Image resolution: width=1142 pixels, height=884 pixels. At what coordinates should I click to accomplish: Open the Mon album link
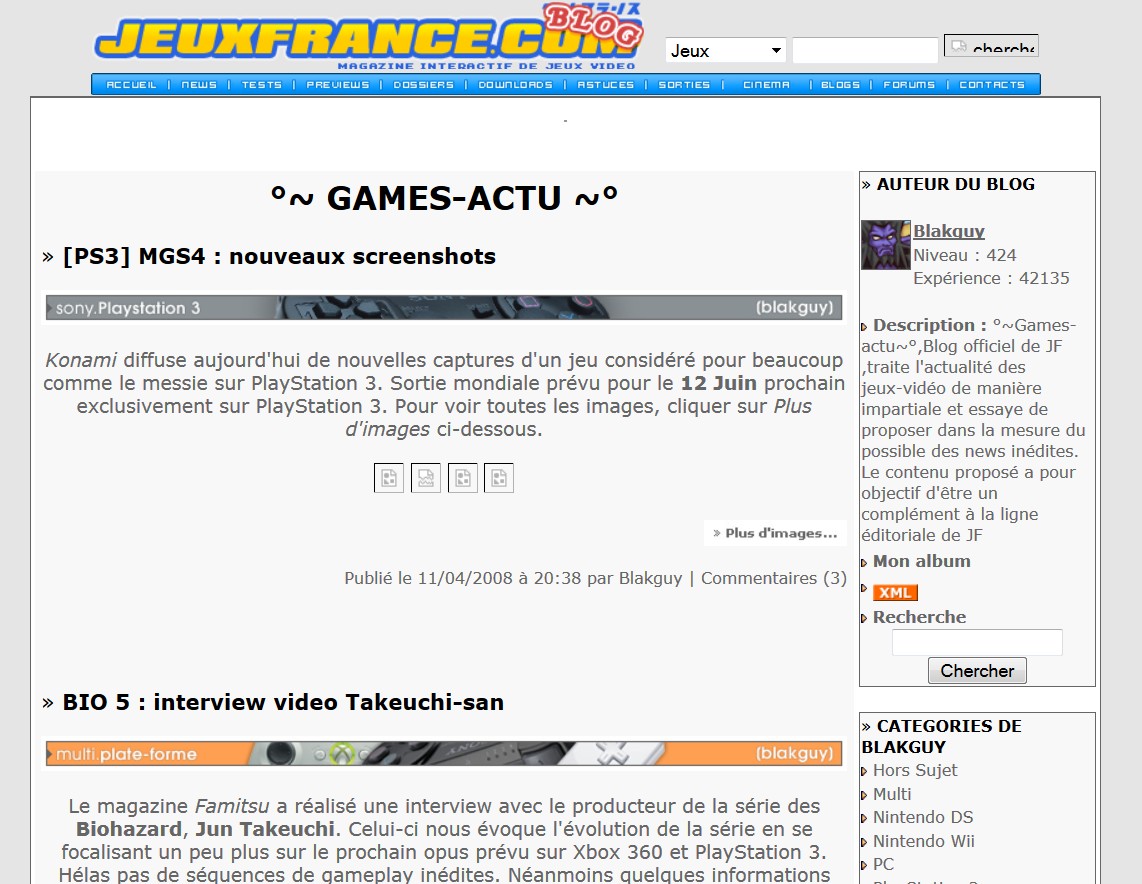[921, 561]
